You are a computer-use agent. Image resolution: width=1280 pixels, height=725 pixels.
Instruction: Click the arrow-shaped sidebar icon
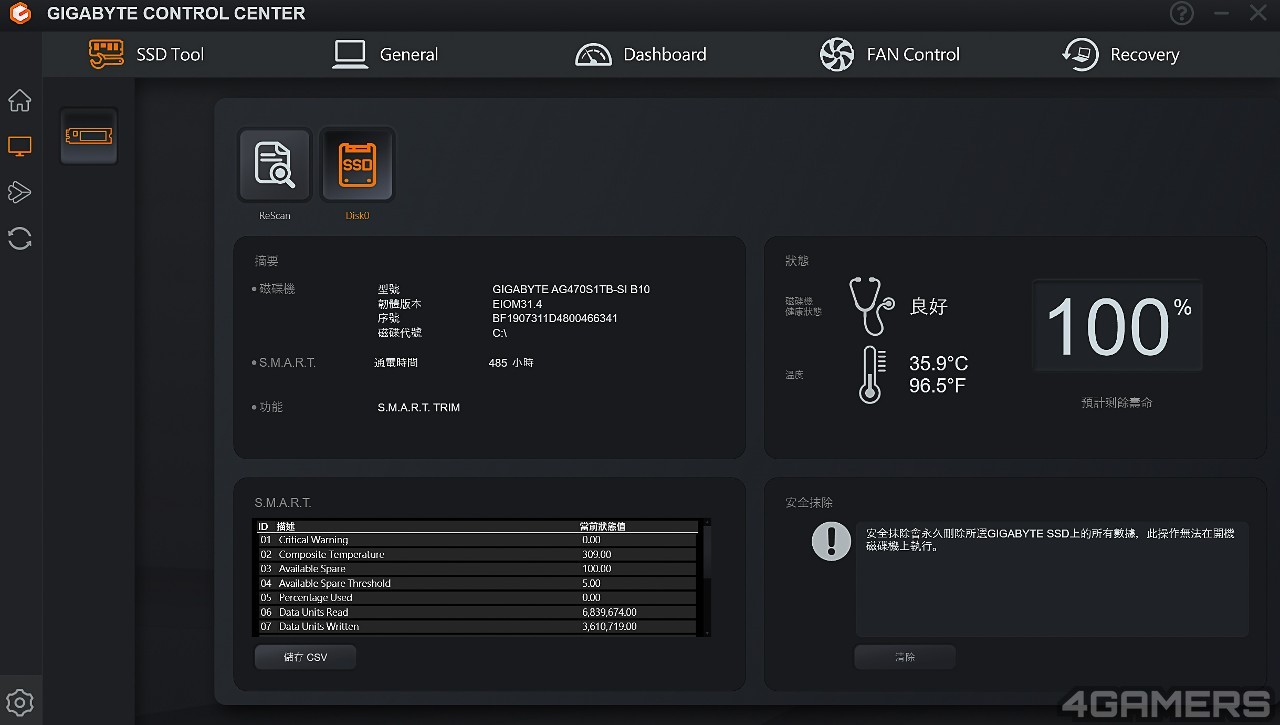click(20, 192)
